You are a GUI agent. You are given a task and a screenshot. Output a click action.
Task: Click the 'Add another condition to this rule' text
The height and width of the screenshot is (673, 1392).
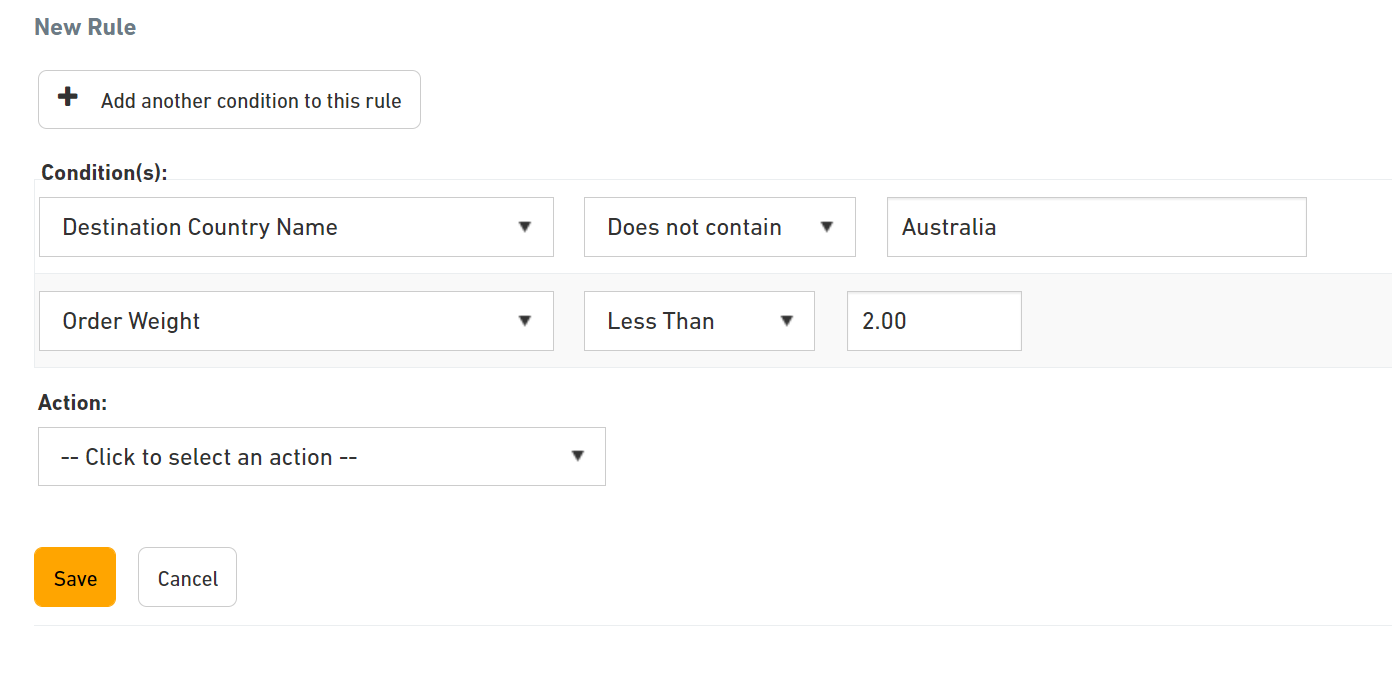click(251, 101)
